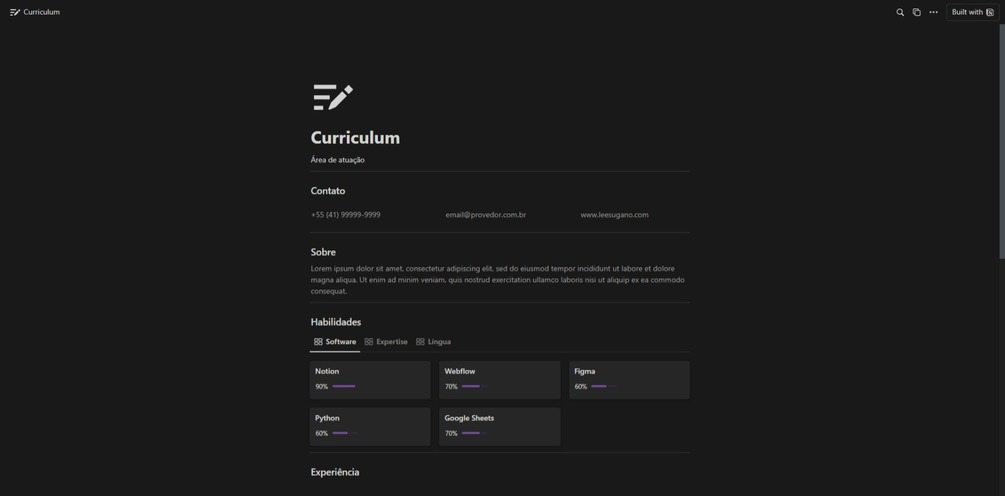Click the search magnifier icon
The height and width of the screenshot is (496, 1005).
click(900, 12)
